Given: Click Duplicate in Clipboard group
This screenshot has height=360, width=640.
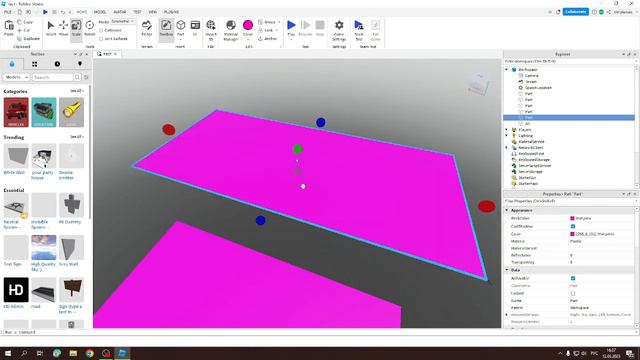Looking at the screenshot, I should click(29, 39).
